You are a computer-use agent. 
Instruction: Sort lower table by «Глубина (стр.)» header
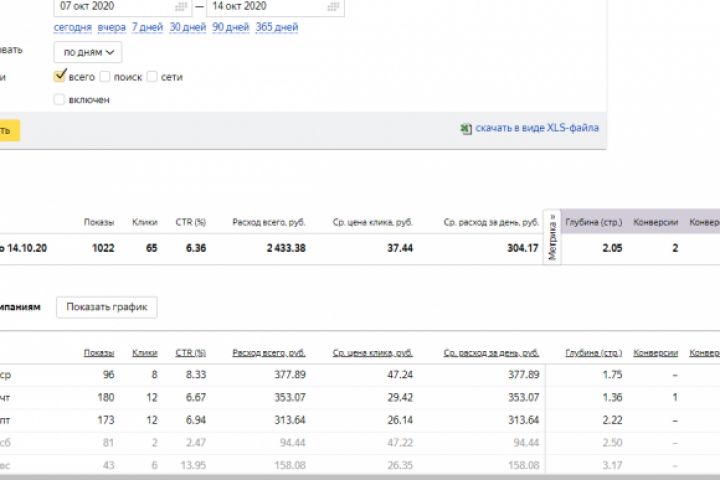click(x=594, y=353)
